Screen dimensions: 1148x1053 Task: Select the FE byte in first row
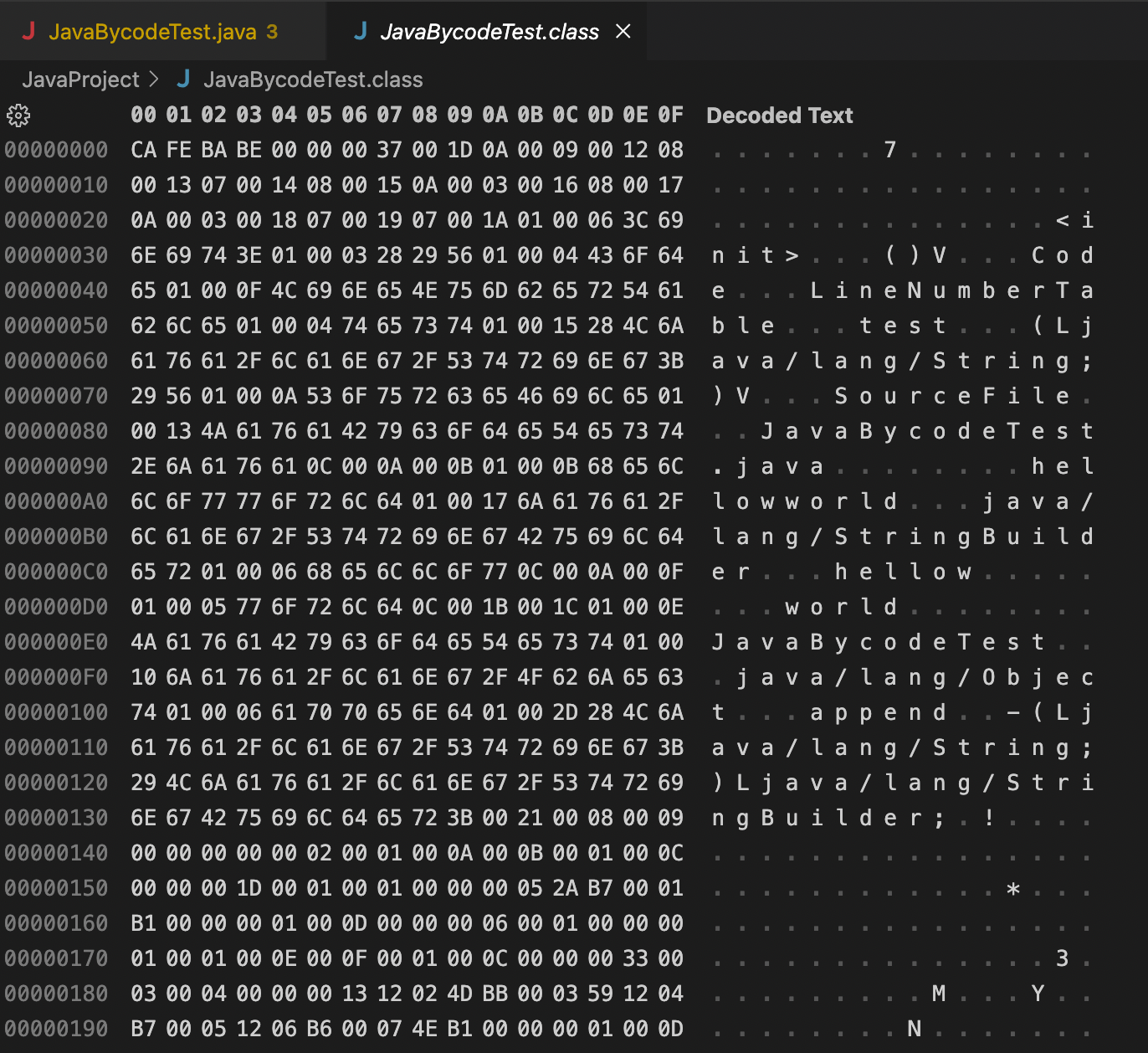click(178, 150)
